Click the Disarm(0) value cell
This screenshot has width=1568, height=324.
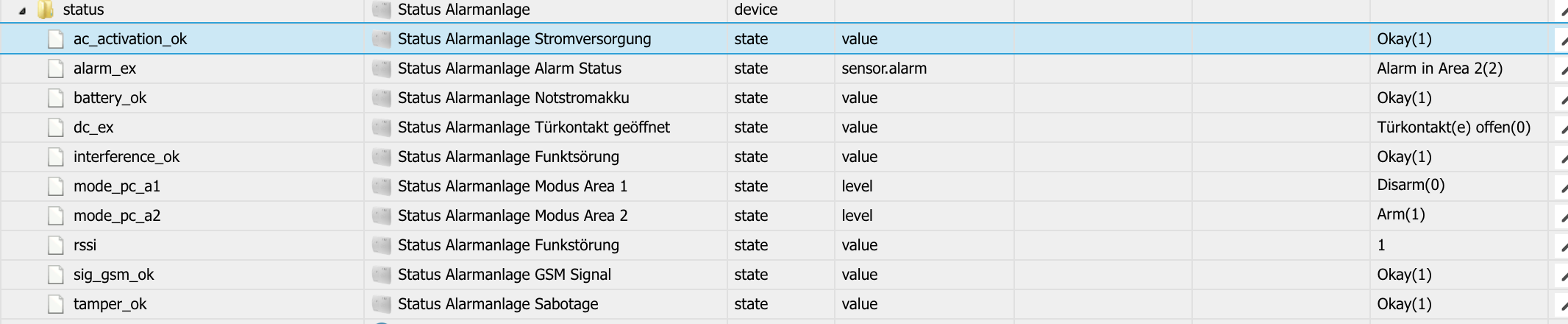(x=1411, y=185)
